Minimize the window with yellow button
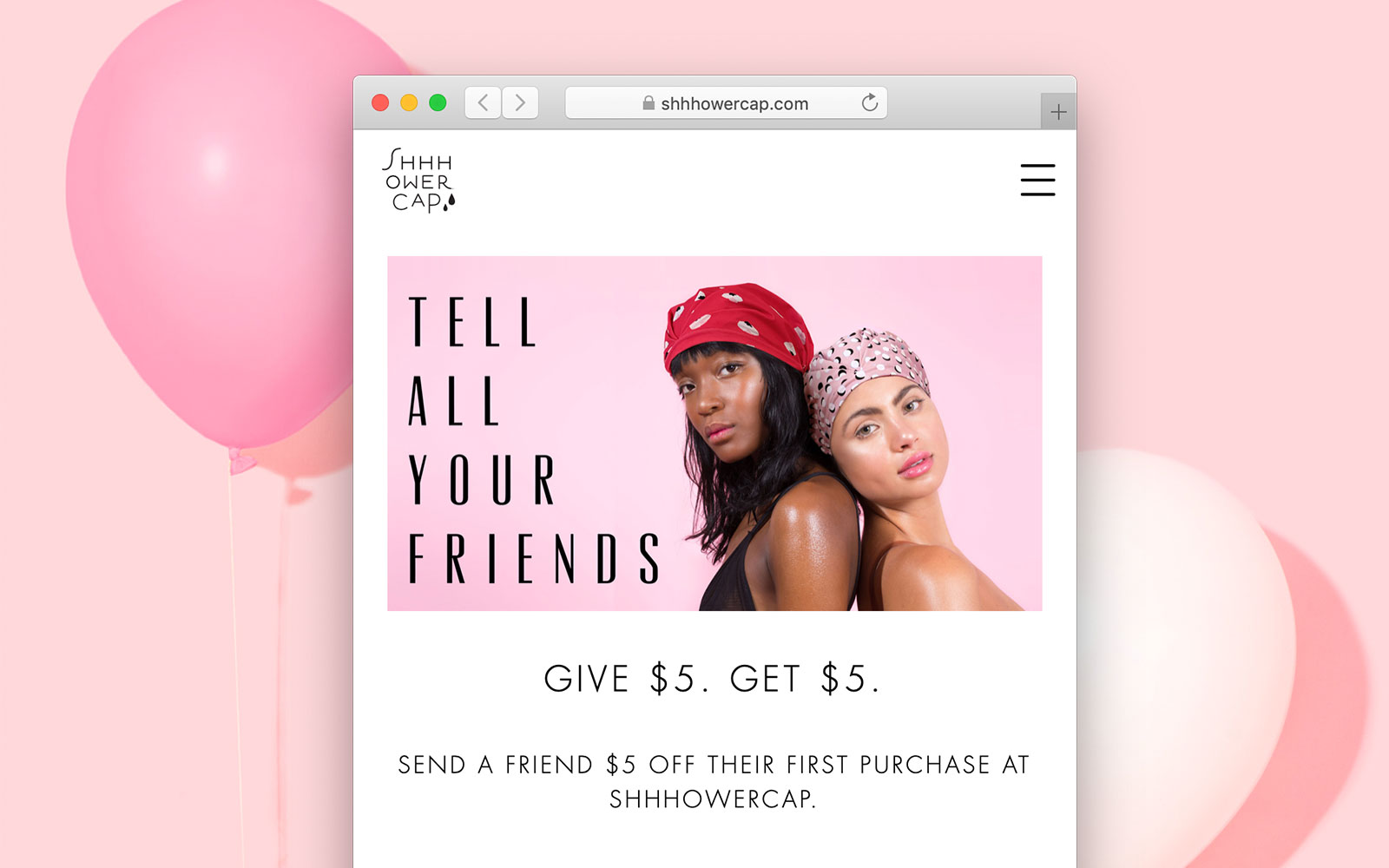Screen dimensions: 1389x868 point(409,102)
